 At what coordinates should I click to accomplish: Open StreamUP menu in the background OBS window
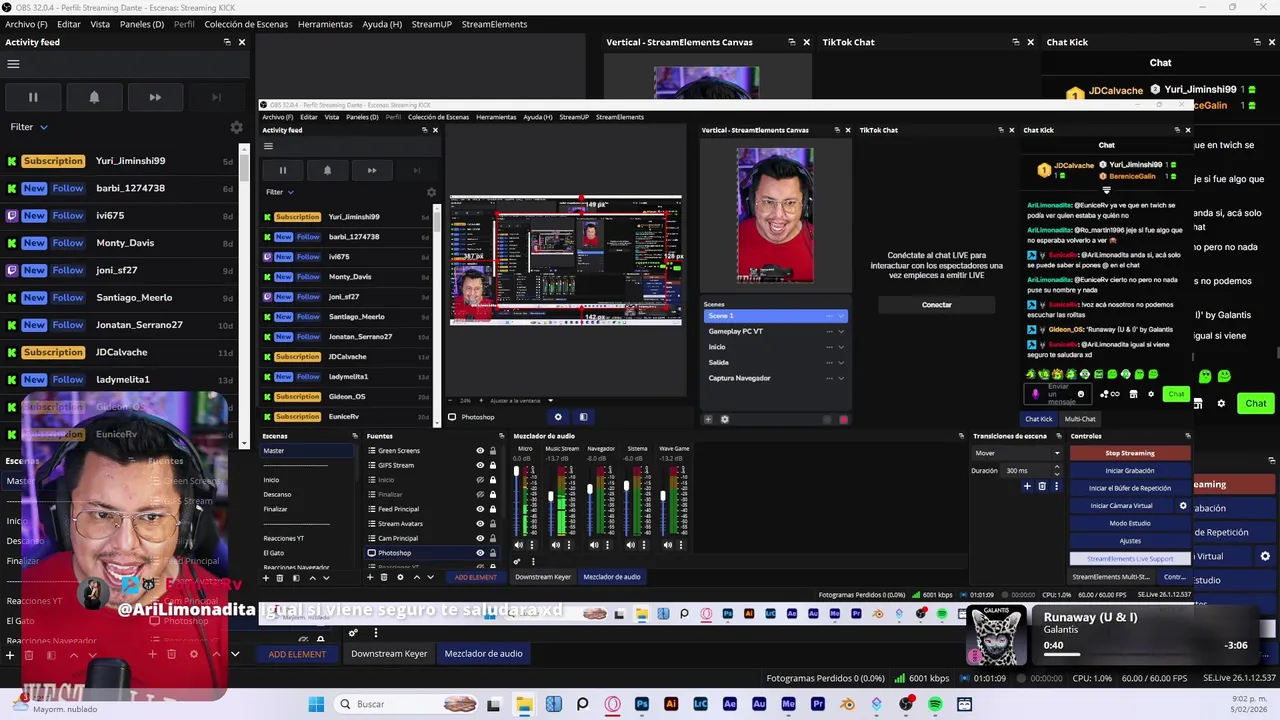432,24
